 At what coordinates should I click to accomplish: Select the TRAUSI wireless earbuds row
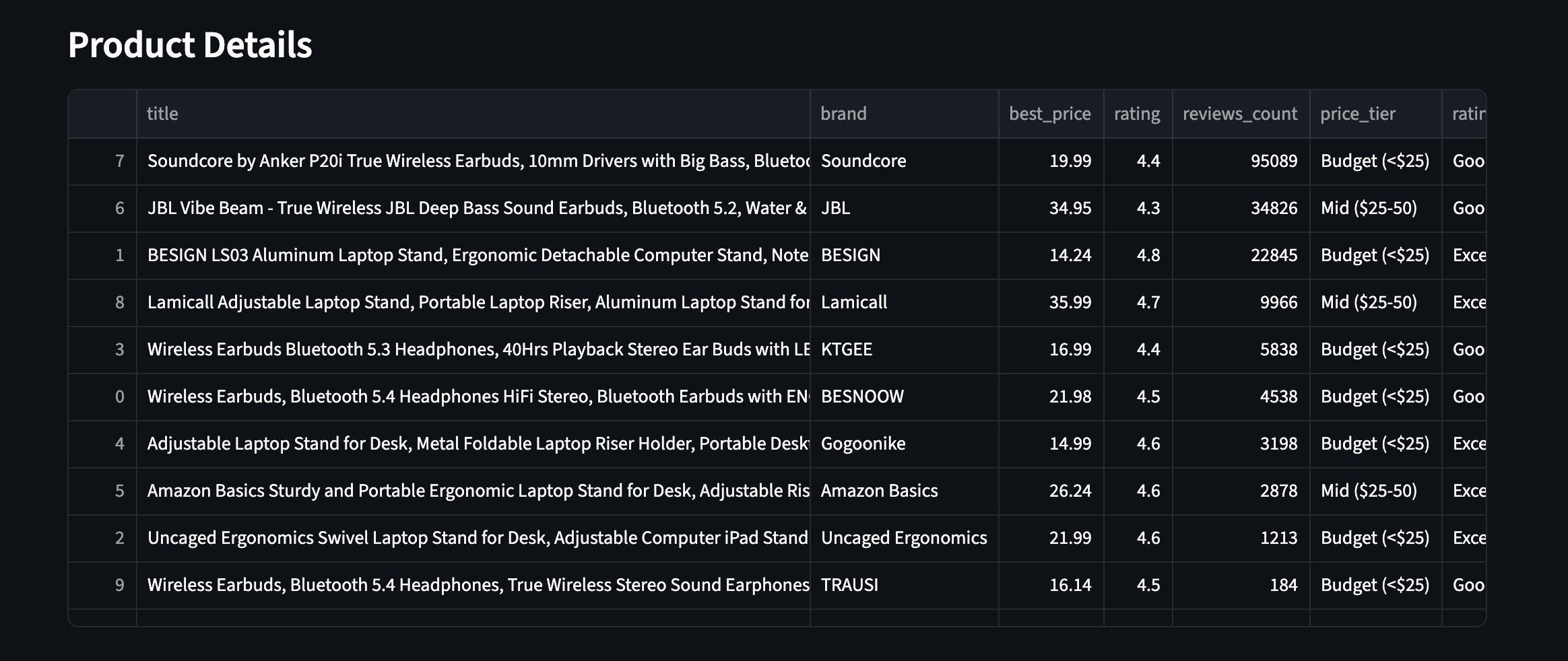pos(471,585)
